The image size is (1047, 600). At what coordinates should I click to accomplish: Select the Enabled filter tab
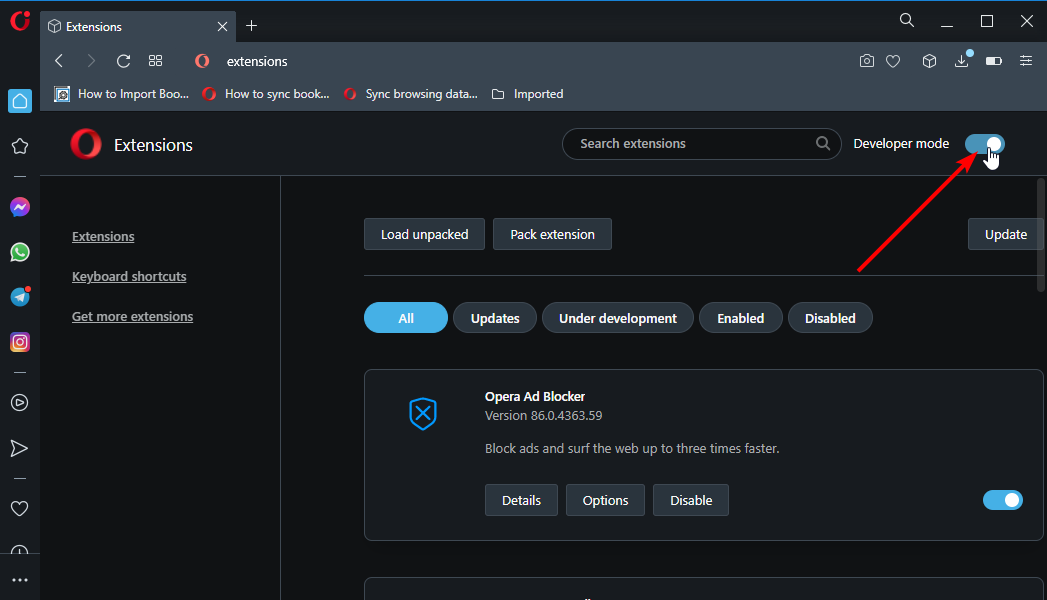(x=740, y=318)
